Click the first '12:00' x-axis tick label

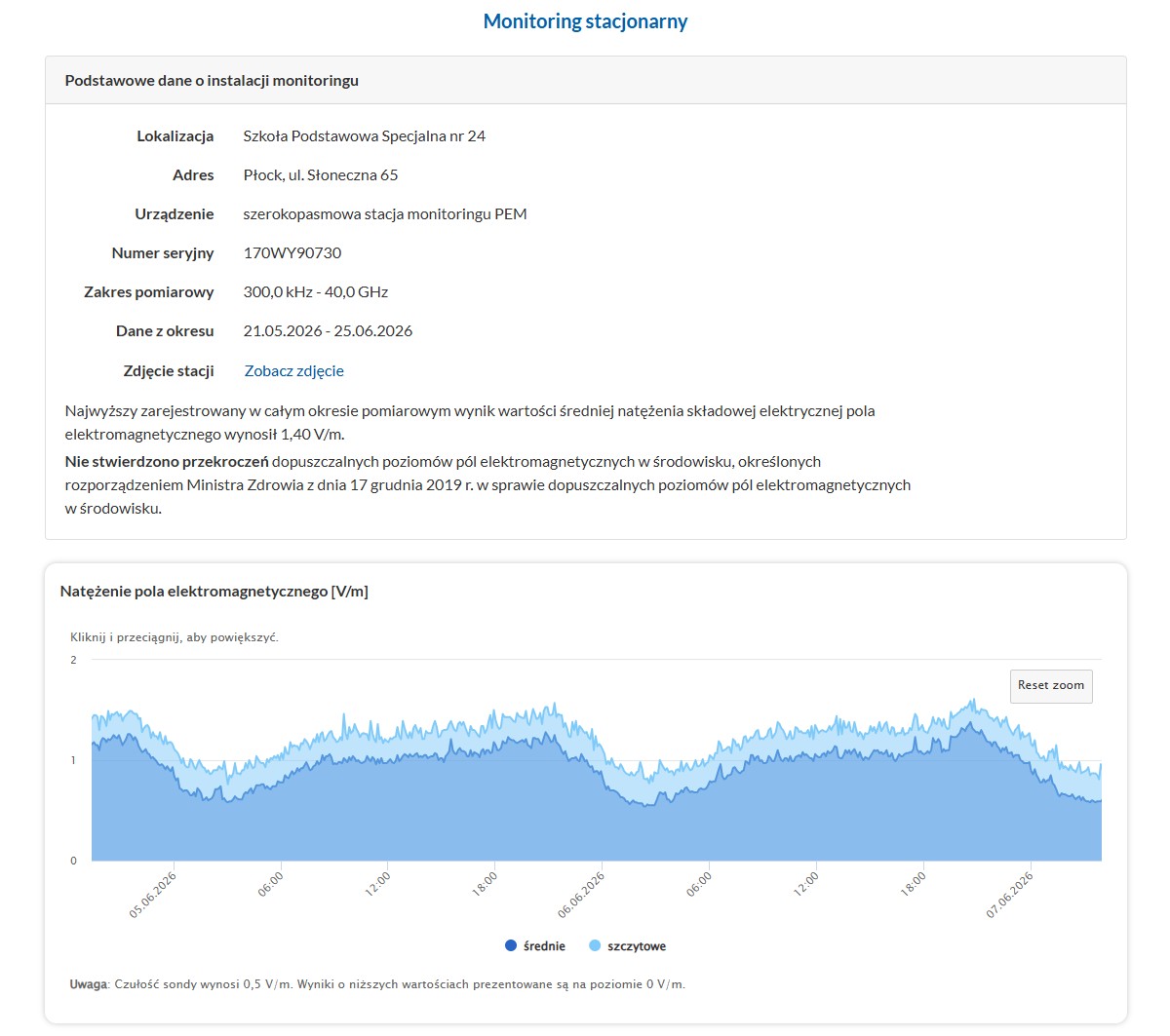coord(378,884)
